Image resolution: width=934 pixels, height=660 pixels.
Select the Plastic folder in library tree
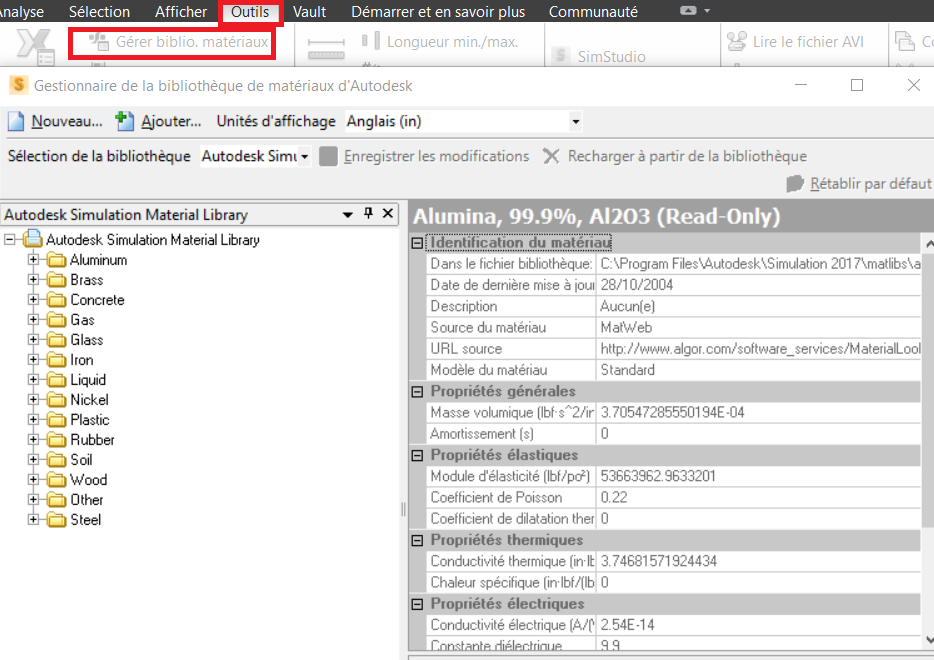89,420
